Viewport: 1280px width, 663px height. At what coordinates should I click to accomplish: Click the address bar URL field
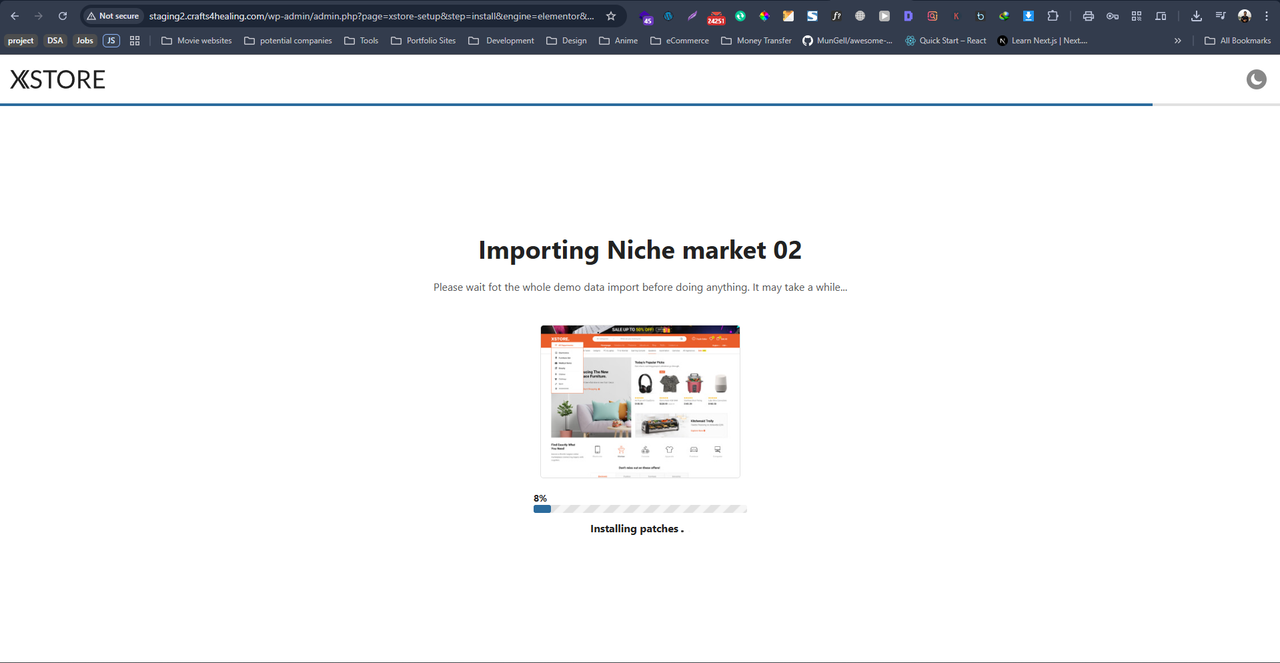coord(371,16)
